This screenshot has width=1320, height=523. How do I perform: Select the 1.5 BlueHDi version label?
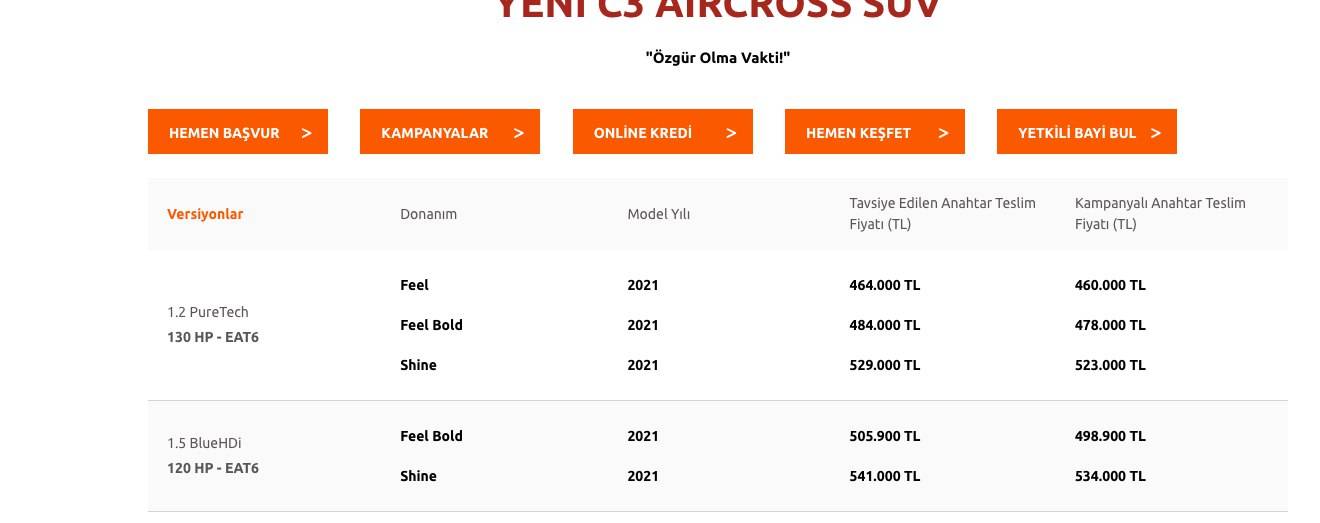point(204,443)
